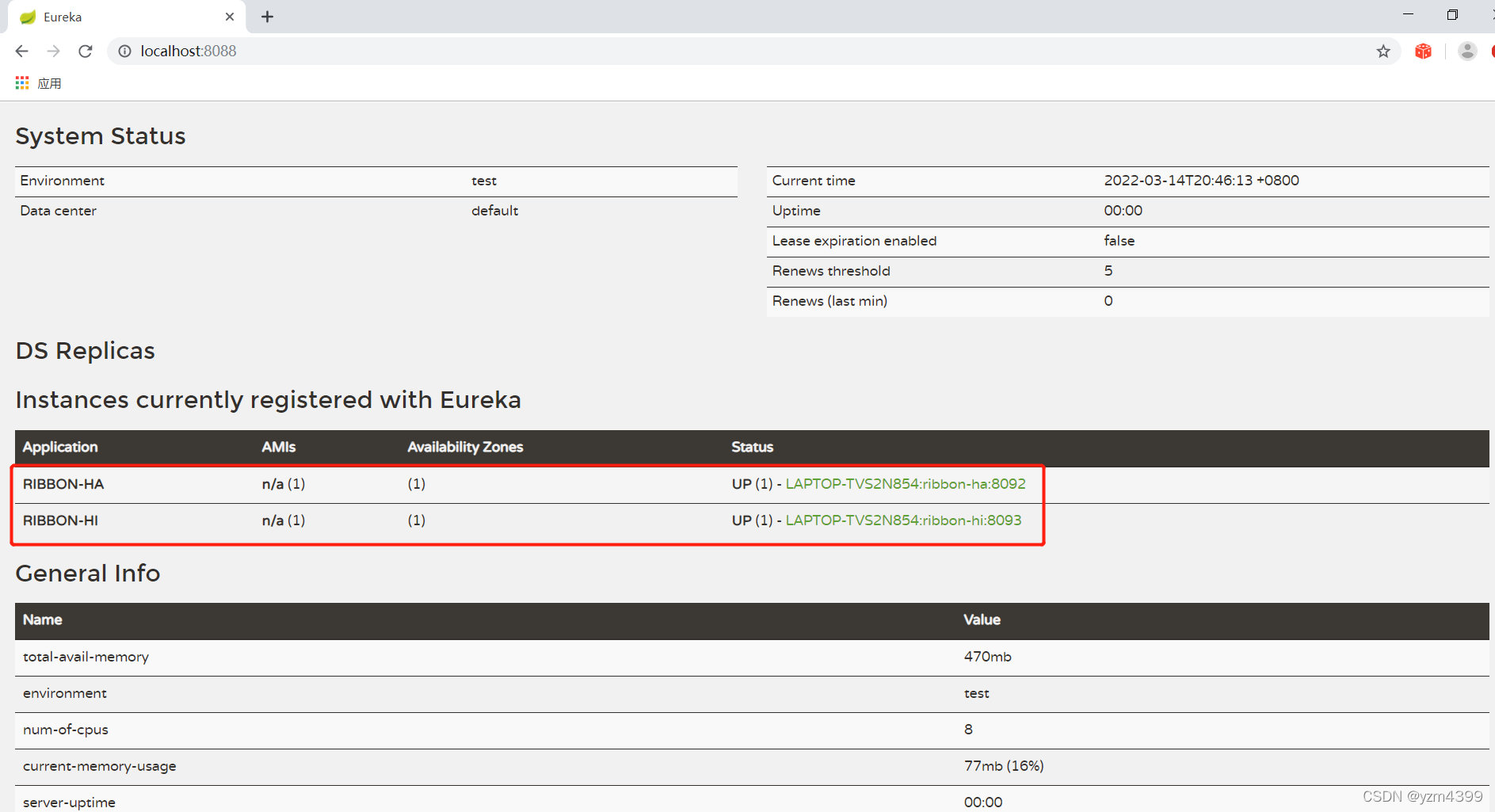Viewport: 1495px width, 812px height.
Task: Open the ribbon-ha:8092 instance link
Action: point(906,484)
